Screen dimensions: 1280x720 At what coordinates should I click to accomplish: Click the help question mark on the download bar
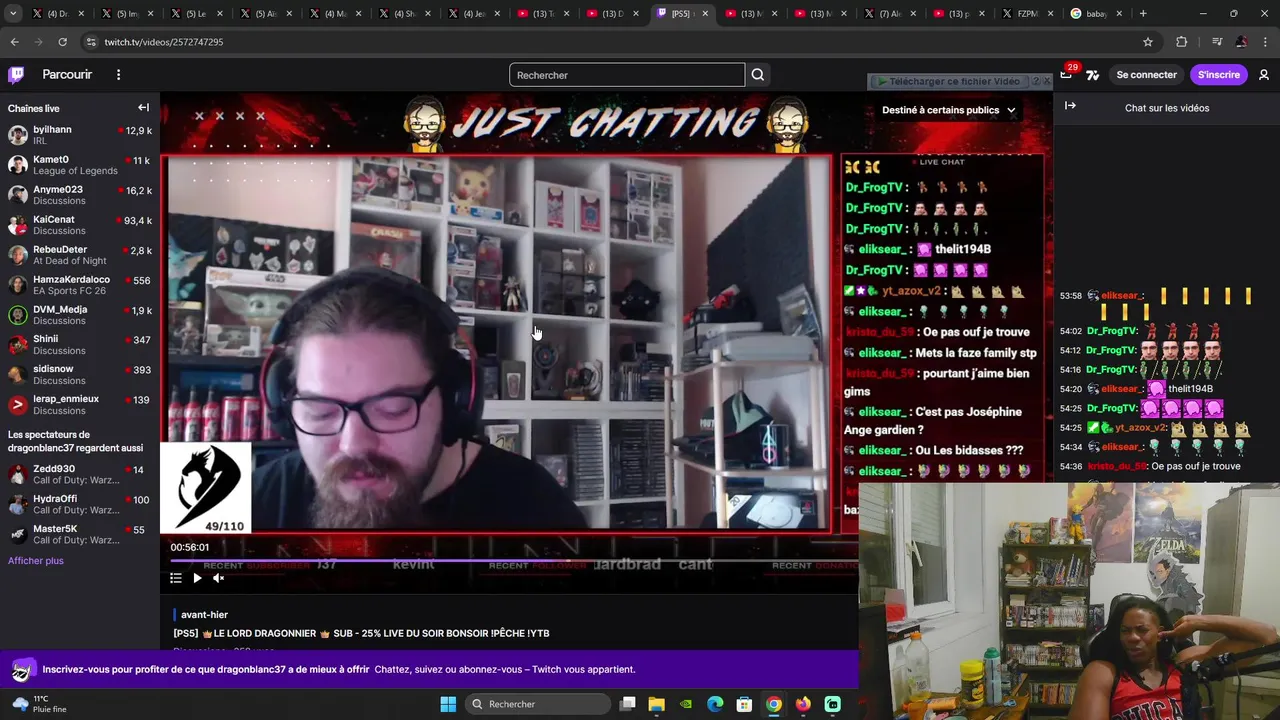point(1036,81)
